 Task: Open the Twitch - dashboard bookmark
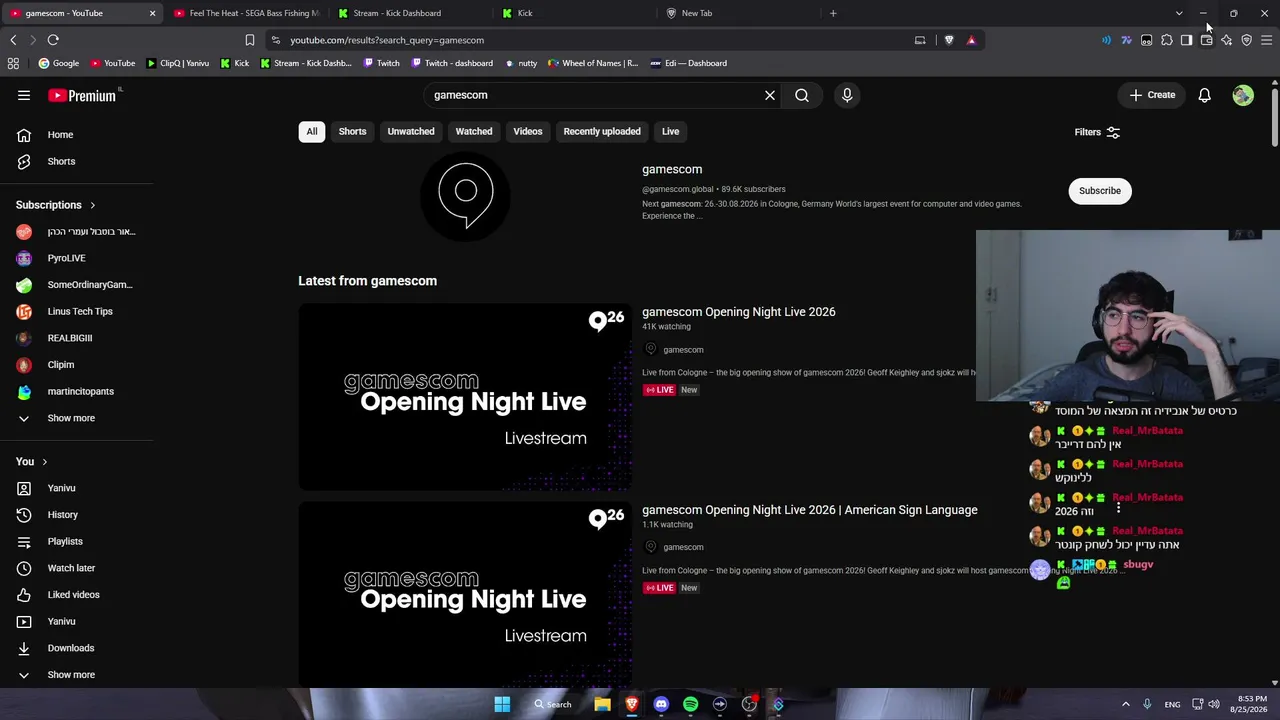click(x=452, y=63)
